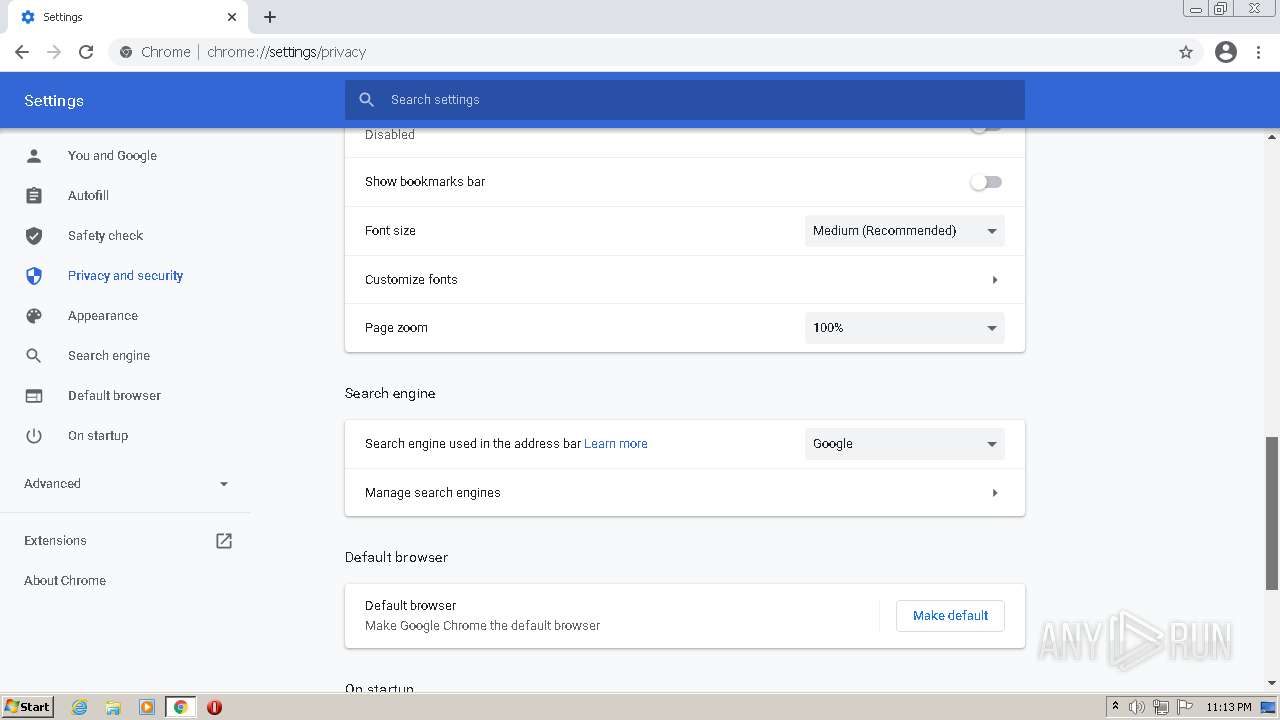
Task: Click the volume icon in system tray
Action: pyautogui.click(x=1137, y=707)
